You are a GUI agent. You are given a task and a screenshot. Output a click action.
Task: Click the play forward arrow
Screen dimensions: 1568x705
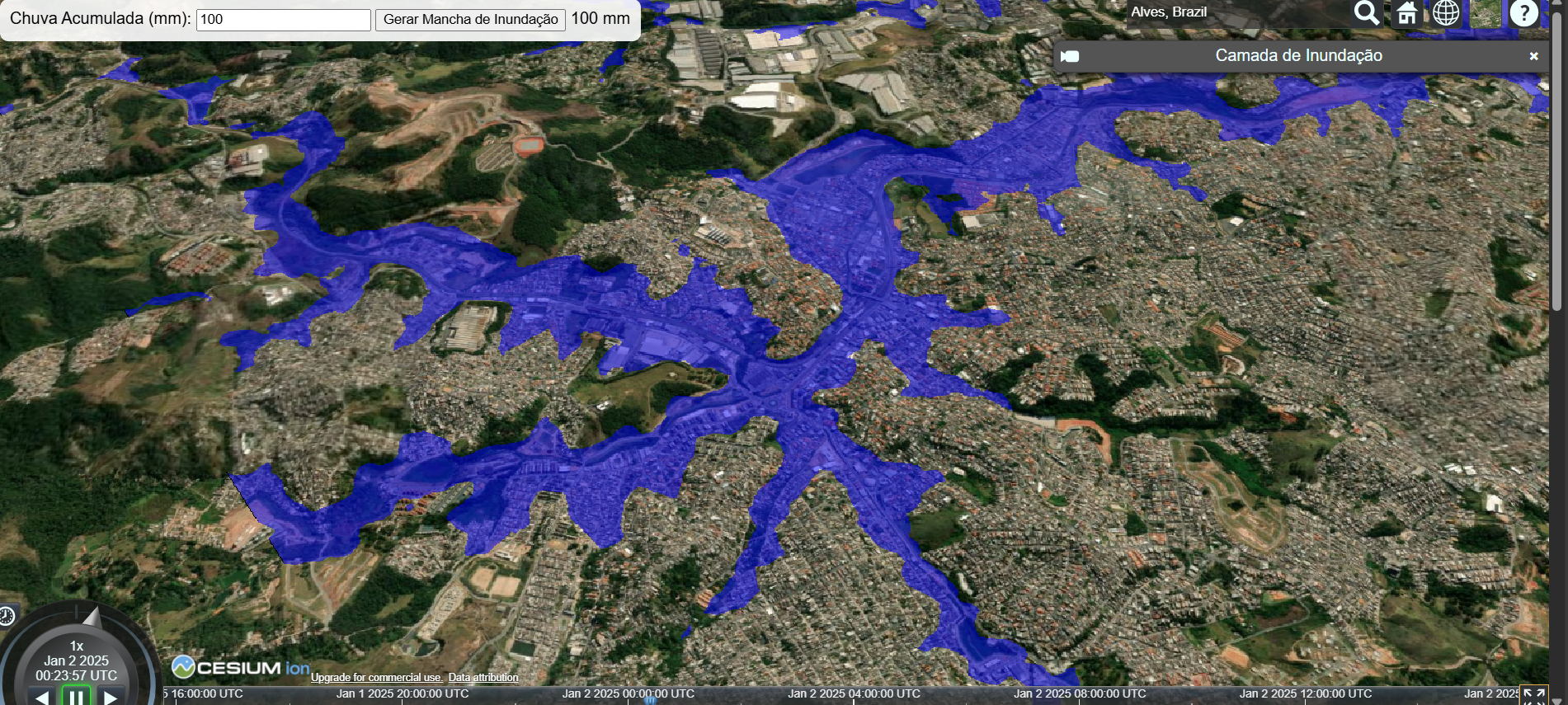point(111,698)
